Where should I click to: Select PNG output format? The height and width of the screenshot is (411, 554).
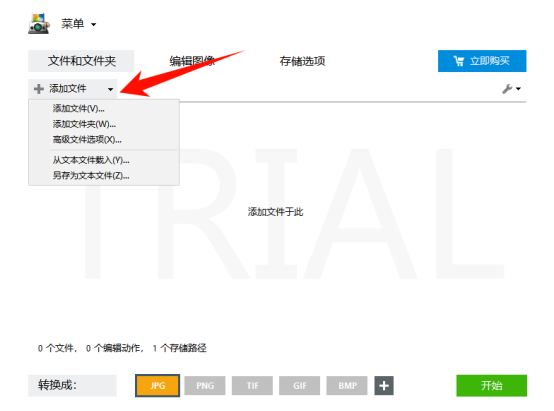click(205, 386)
